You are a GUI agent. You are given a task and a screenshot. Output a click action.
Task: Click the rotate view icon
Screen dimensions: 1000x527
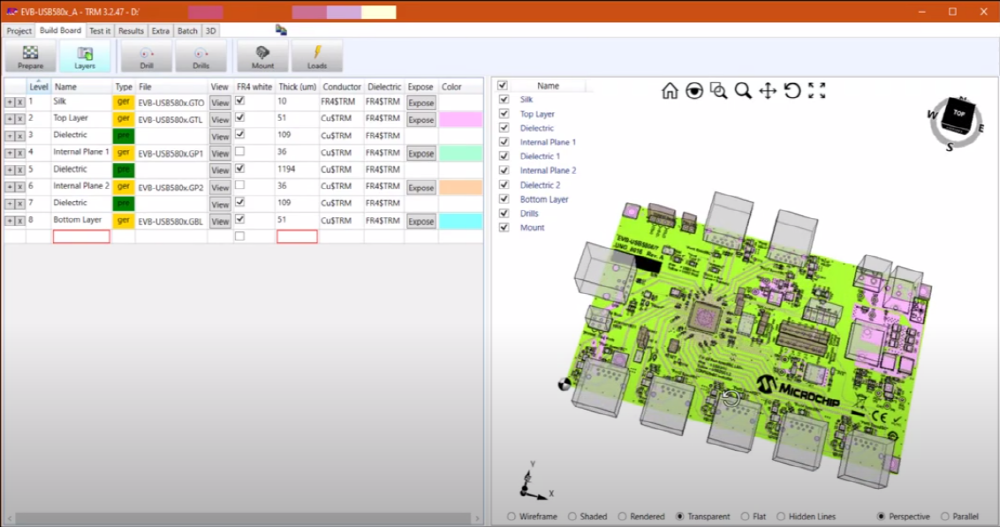click(792, 91)
